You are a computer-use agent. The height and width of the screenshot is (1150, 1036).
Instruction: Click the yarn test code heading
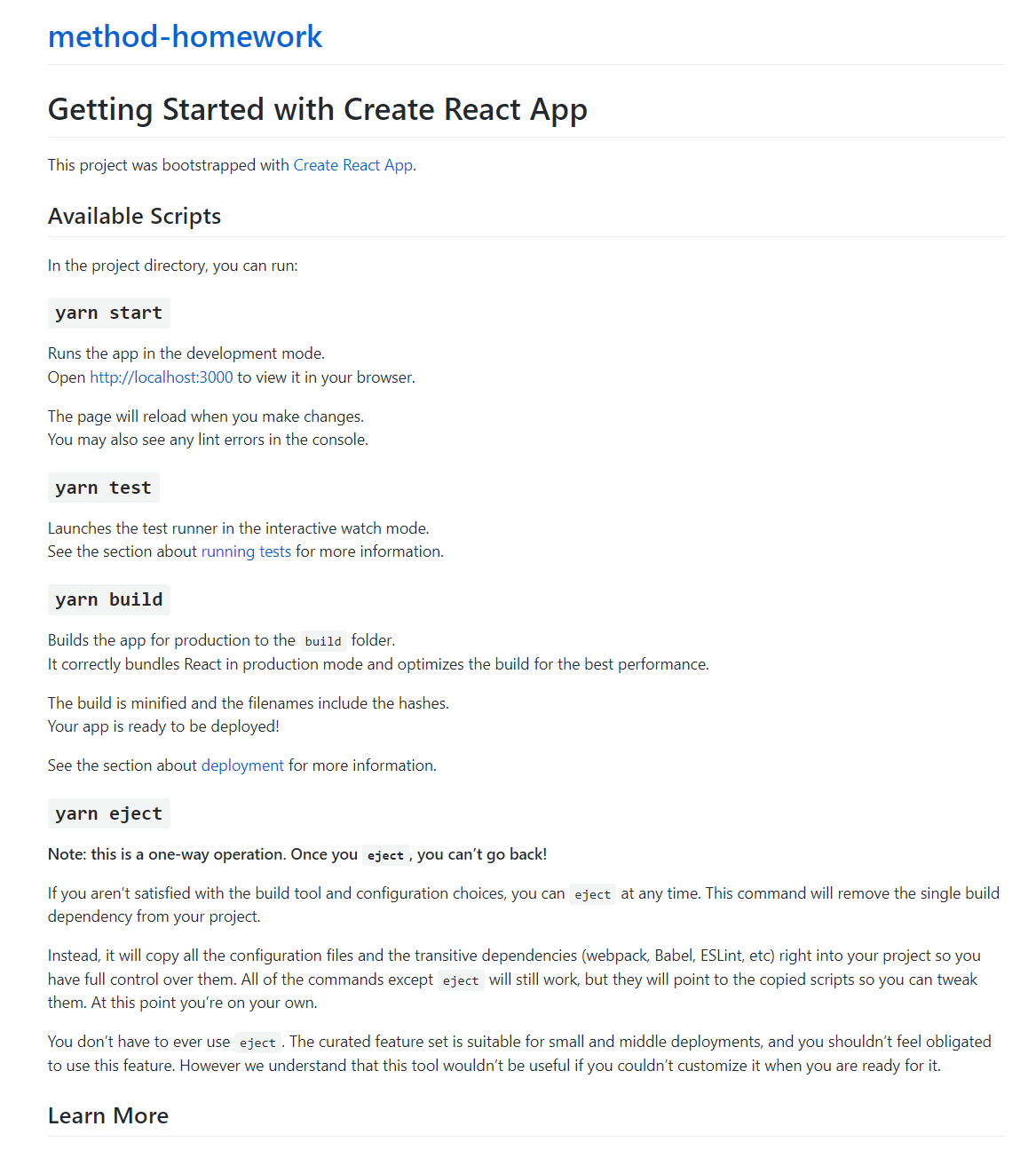point(103,488)
